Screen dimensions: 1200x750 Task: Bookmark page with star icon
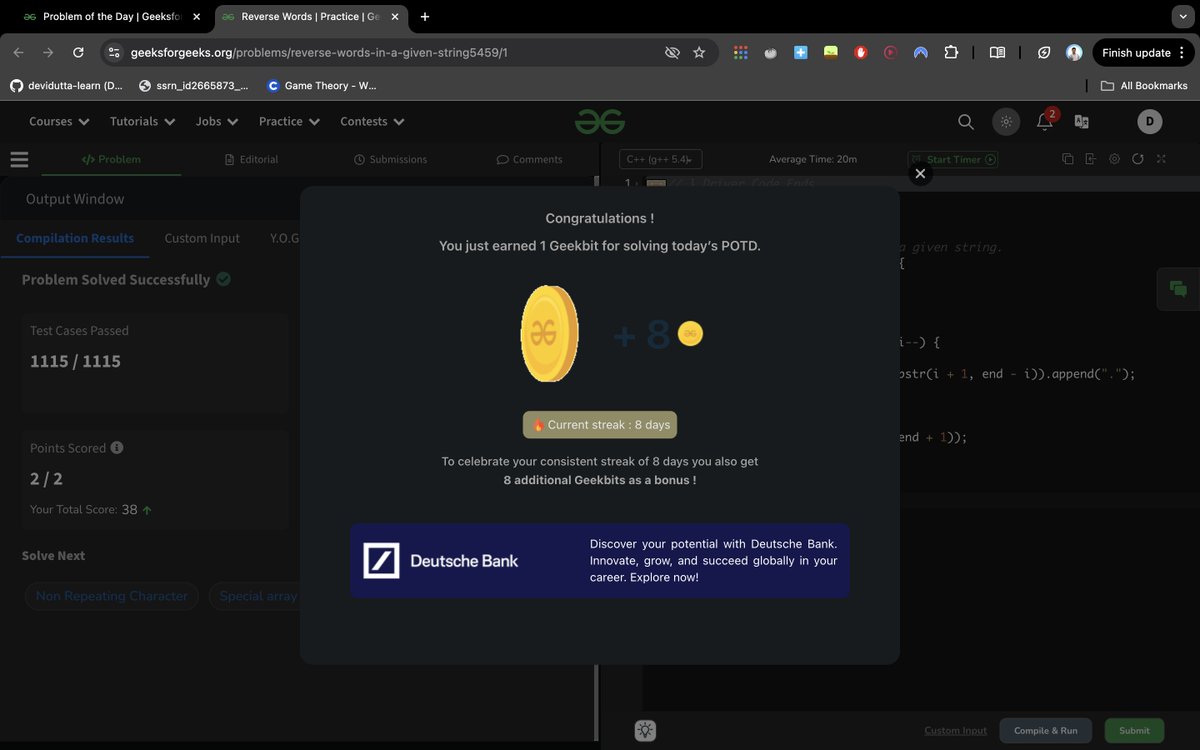point(699,53)
